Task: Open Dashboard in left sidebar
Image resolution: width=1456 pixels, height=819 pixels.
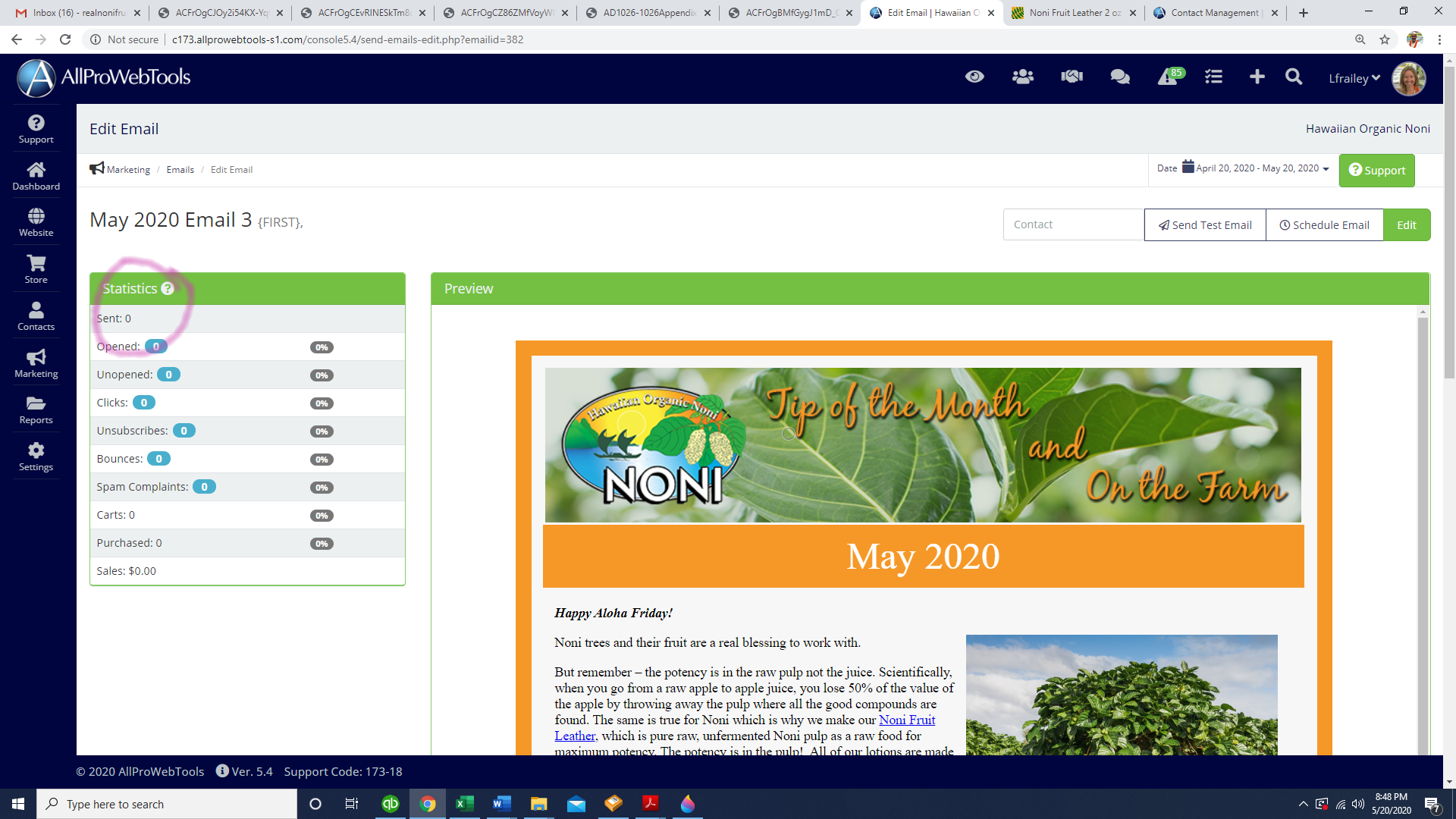Action: [36, 176]
